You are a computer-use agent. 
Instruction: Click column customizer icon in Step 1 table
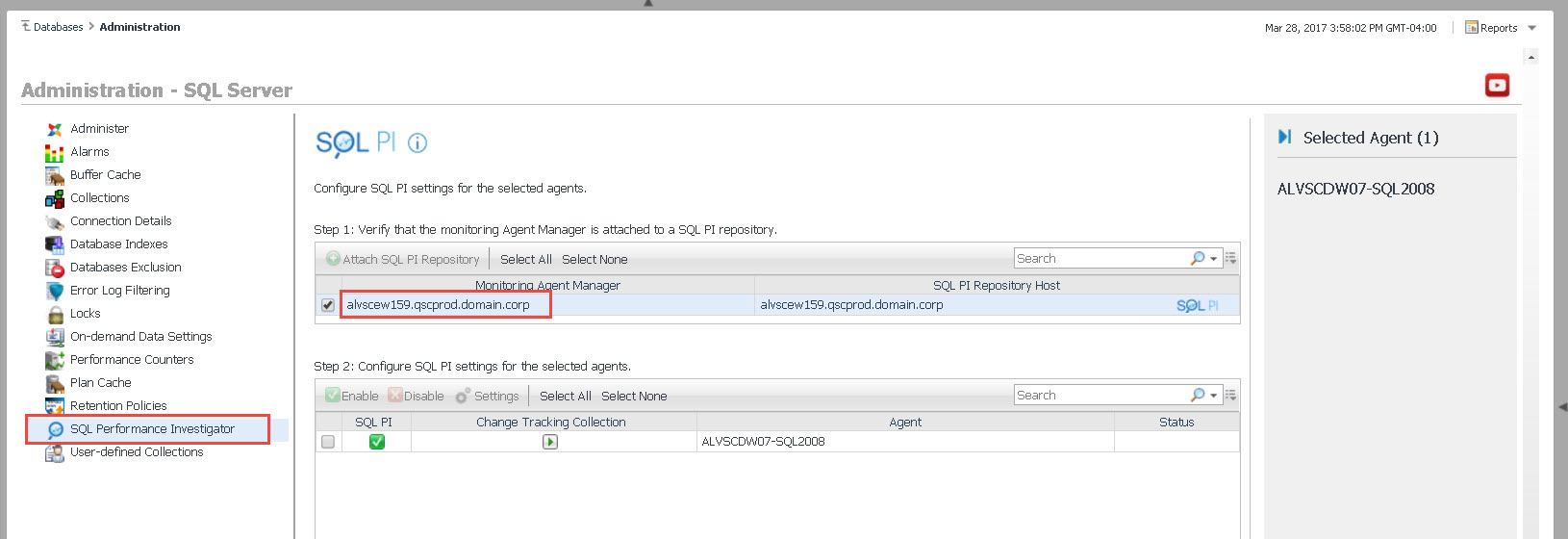pos(1230,259)
